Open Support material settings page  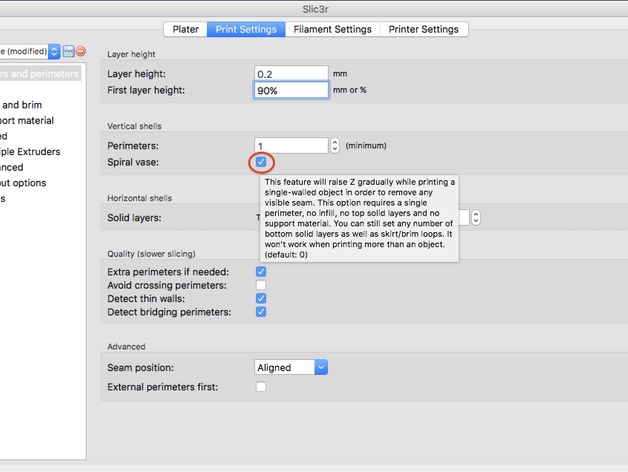(x=34, y=120)
